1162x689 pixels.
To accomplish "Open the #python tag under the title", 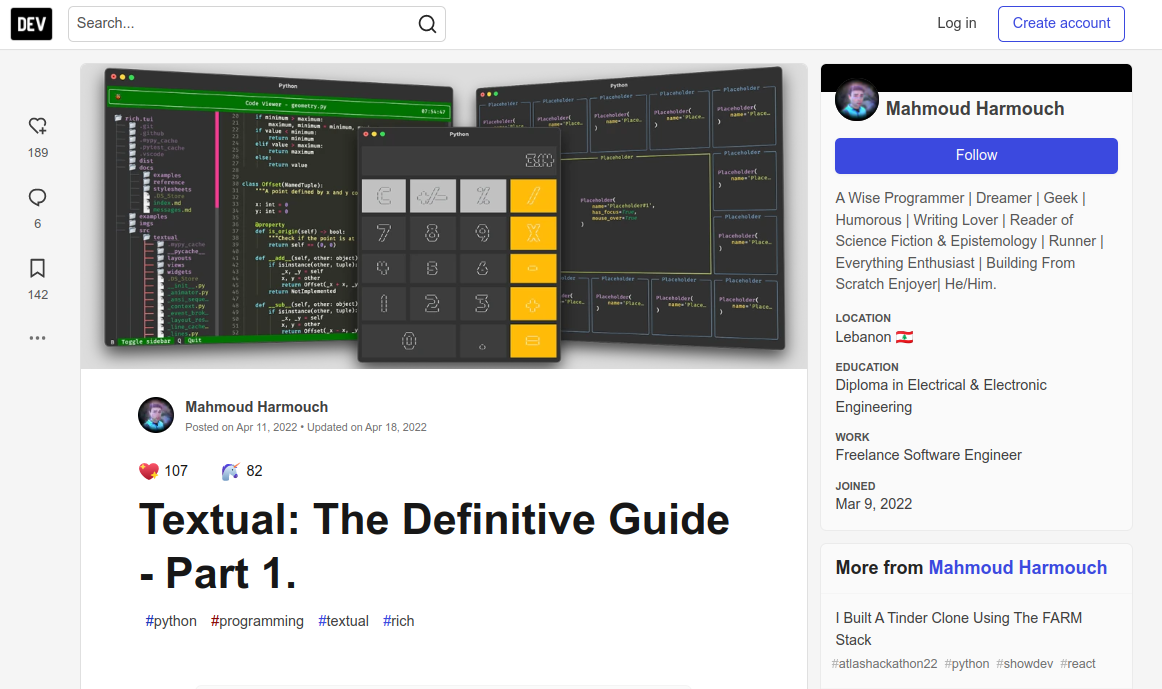I will tap(171, 621).
